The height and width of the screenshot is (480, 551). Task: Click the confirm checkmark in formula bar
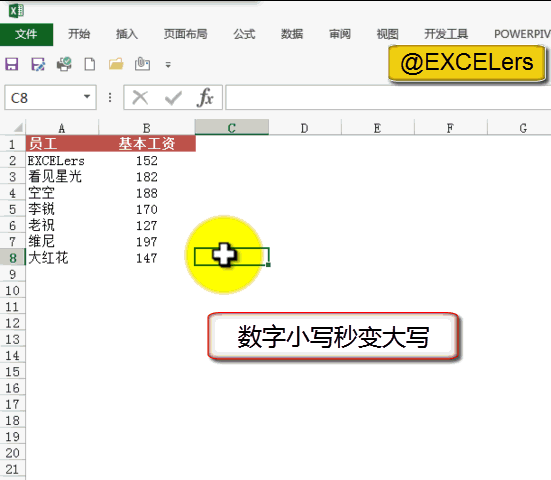[x=173, y=98]
